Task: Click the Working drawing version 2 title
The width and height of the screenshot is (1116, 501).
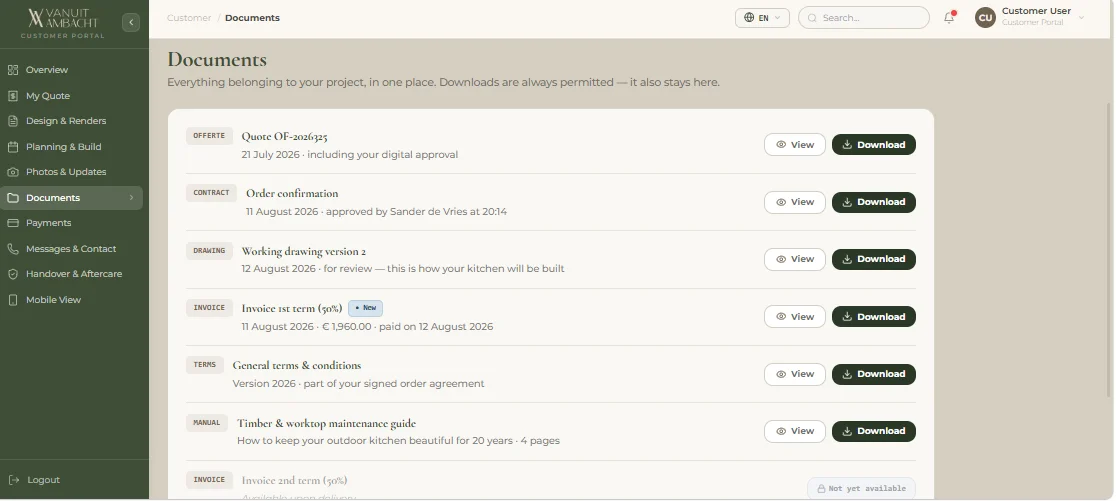Action: pyautogui.click(x=303, y=251)
